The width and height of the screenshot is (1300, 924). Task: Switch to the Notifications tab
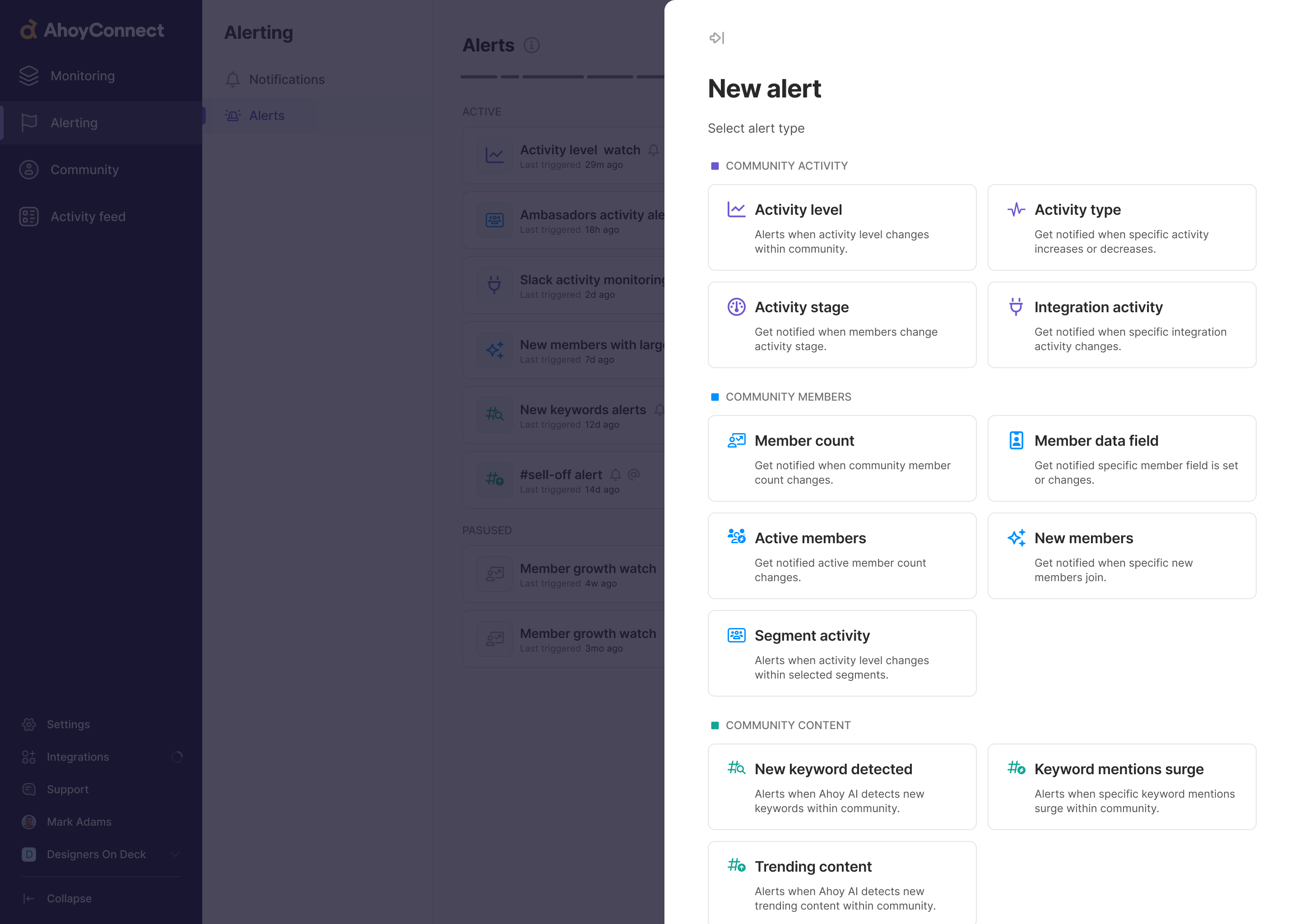[x=287, y=80]
